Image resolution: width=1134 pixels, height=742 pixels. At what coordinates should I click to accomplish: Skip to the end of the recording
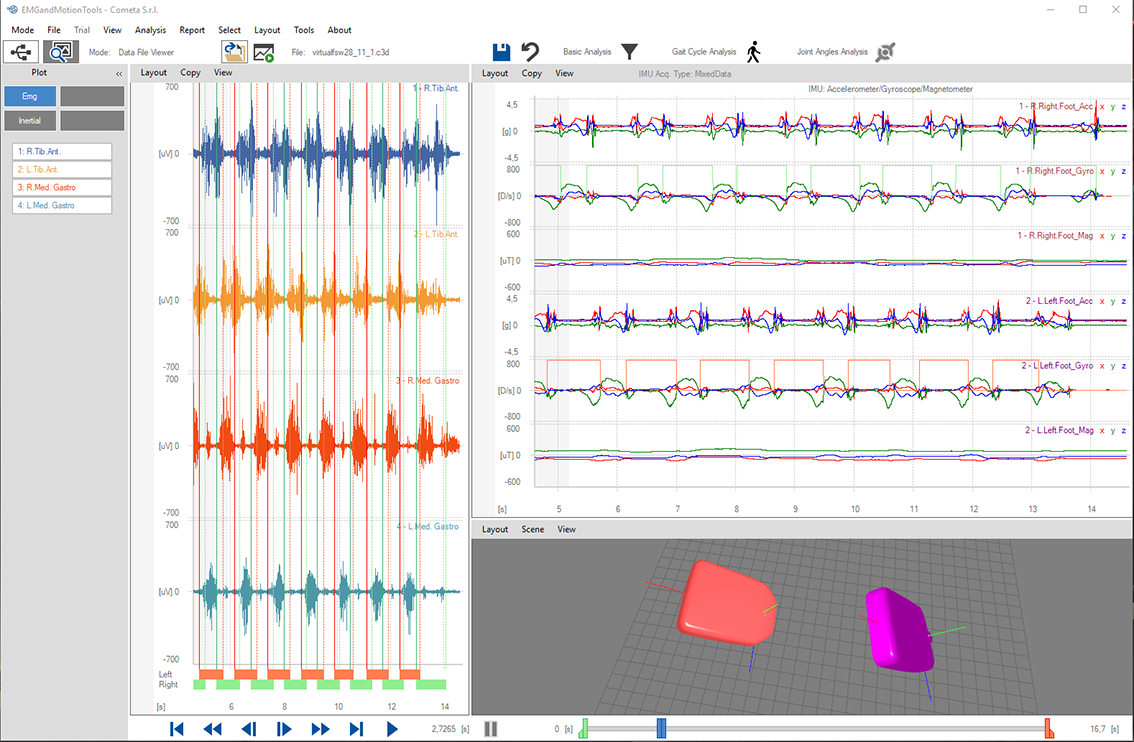(x=356, y=729)
